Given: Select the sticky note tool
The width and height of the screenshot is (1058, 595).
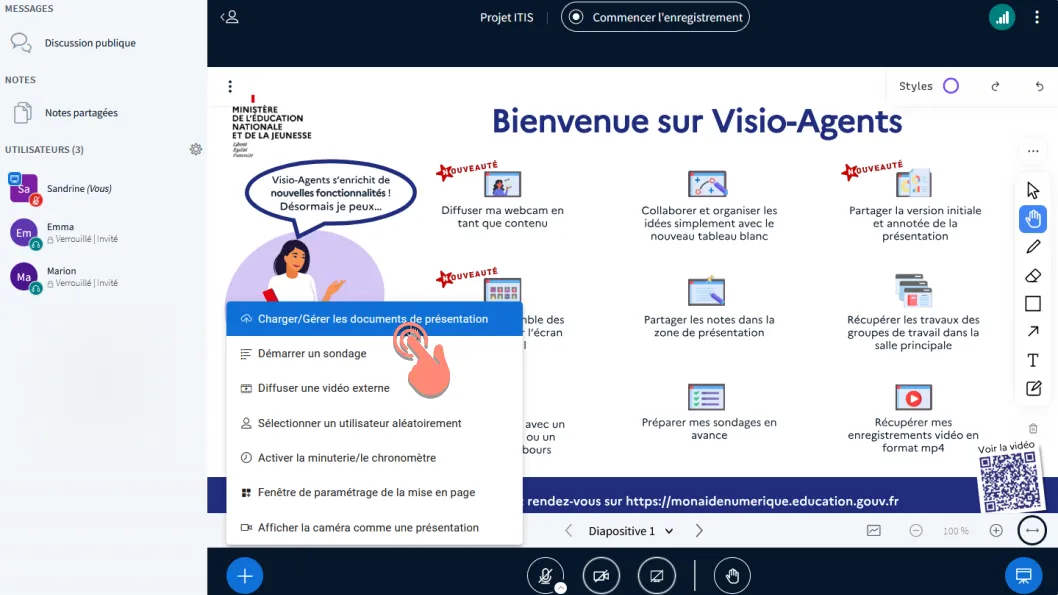Looking at the screenshot, I should [x=1032, y=389].
